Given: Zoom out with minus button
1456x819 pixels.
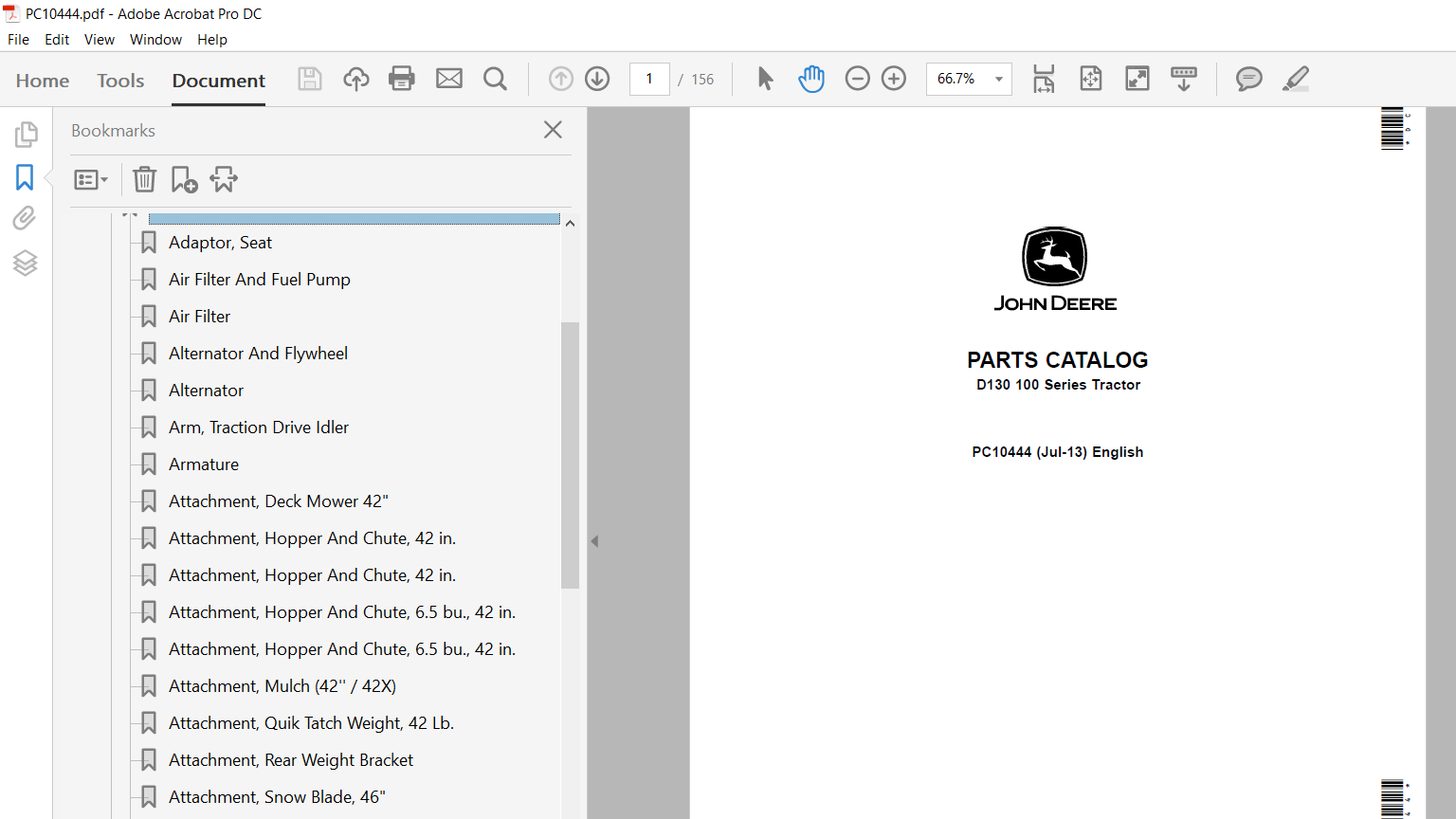Looking at the screenshot, I should (x=857, y=79).
